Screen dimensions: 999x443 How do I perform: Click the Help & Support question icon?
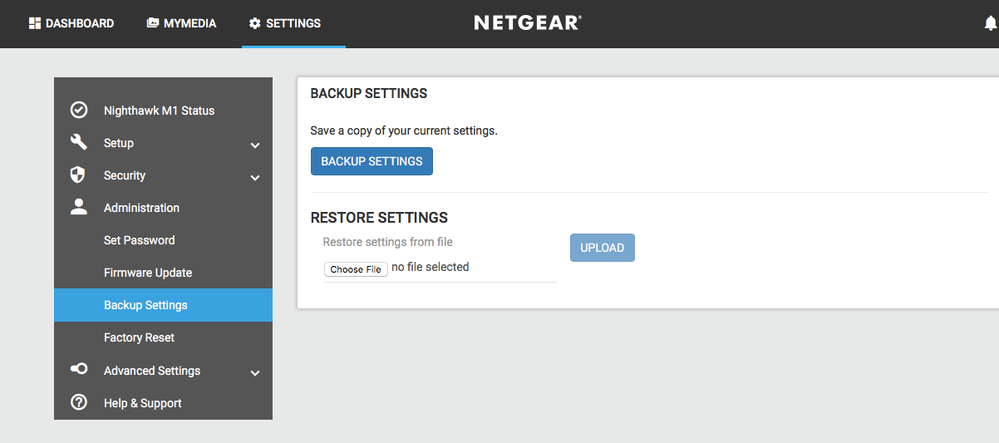click(78, 402)
